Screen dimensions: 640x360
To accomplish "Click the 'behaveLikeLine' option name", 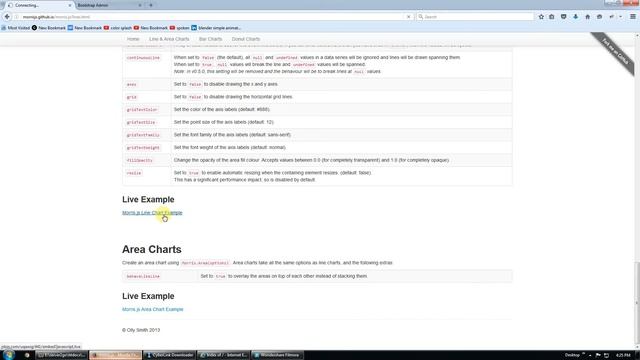I will tap(143, 276).
